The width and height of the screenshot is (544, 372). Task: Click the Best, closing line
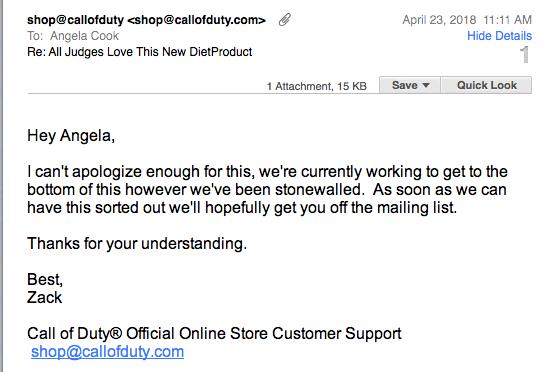pyautogui.click(x=45, y=279)
